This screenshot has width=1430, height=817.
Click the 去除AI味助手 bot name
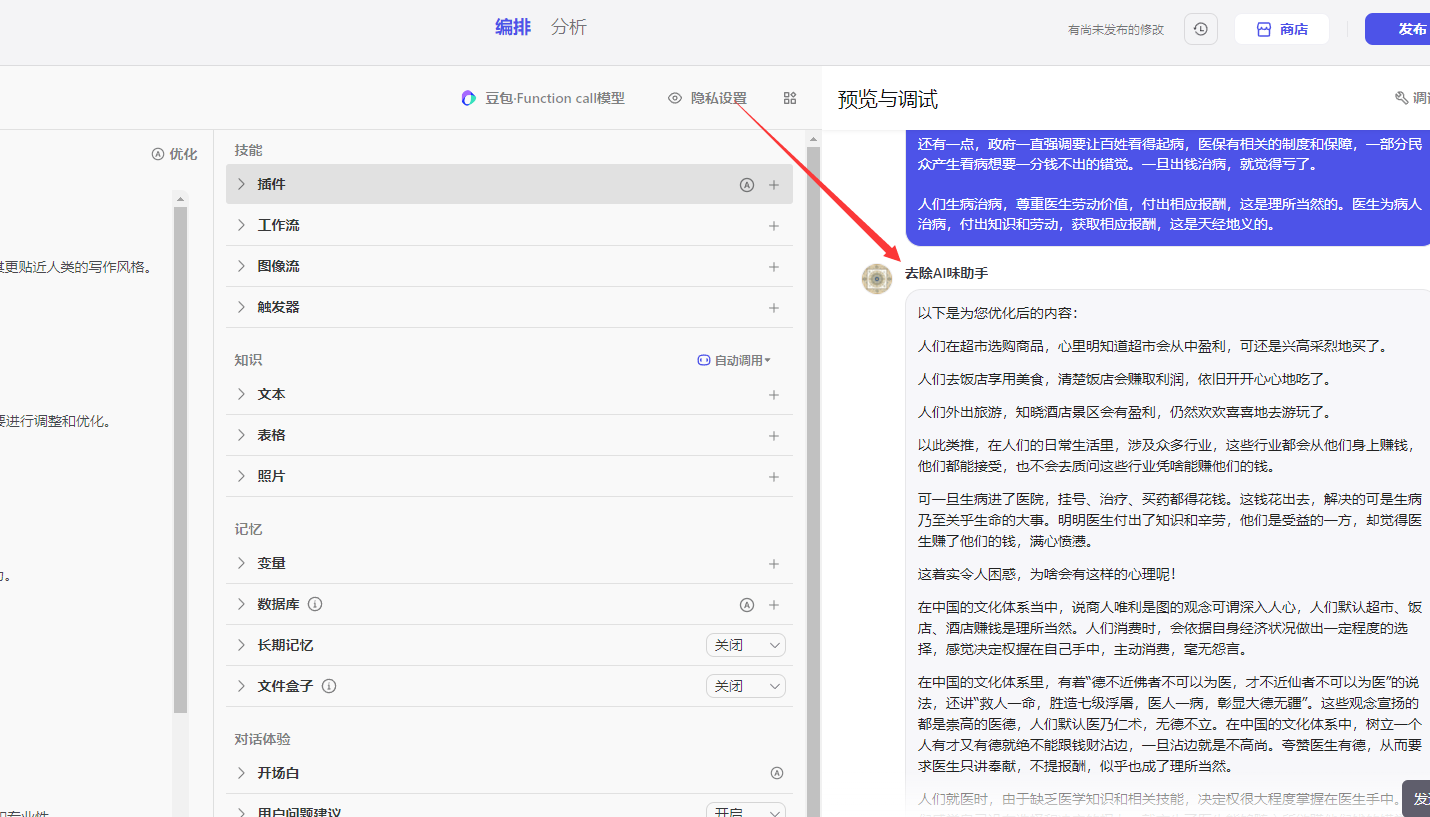pyautogui.click(x=946, y=273)
